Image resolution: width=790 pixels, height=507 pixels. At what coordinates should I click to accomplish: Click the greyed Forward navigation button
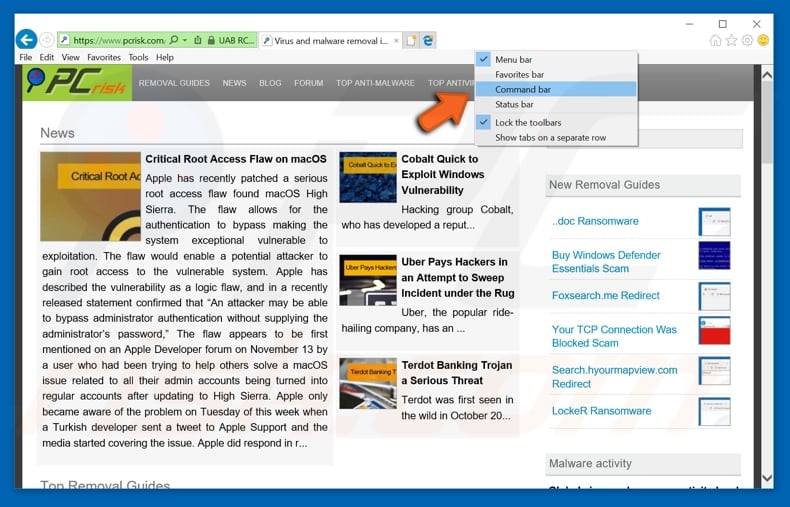46,40
